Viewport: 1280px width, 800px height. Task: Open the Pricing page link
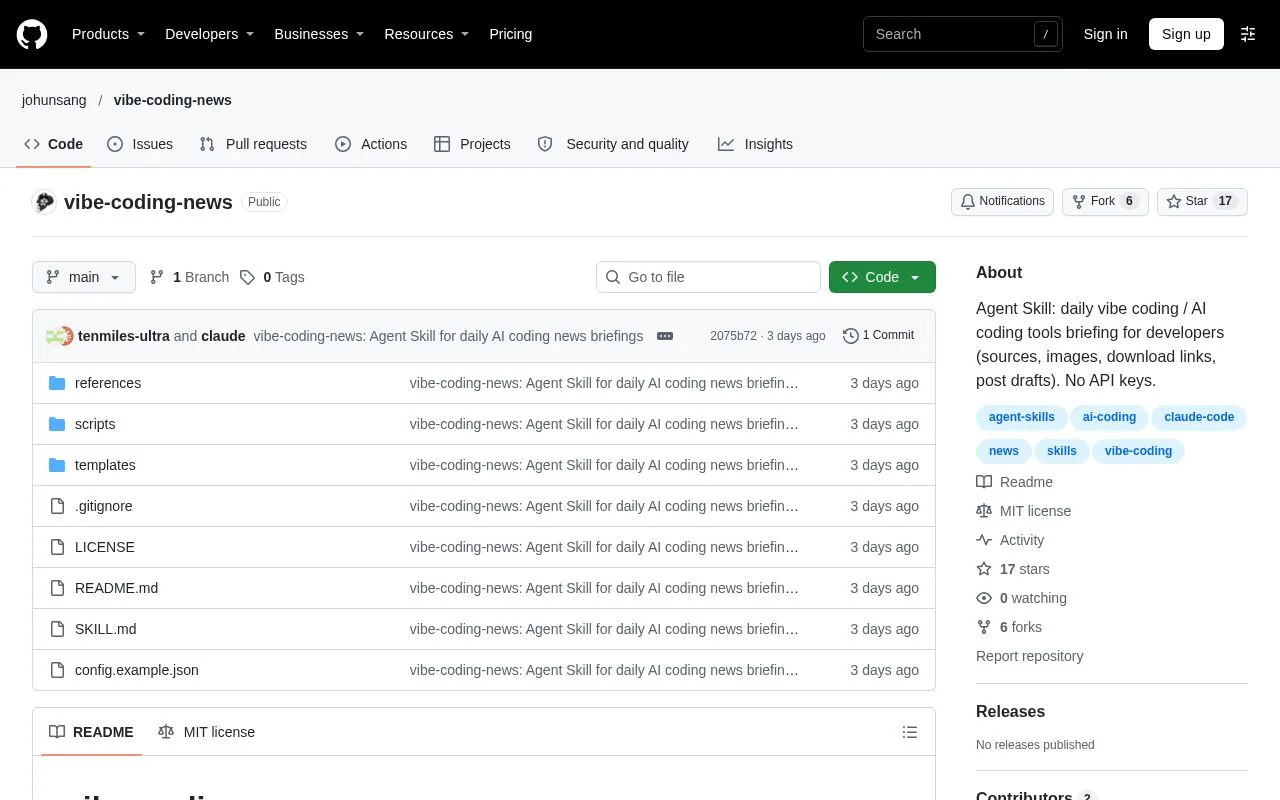click(510, 34)
